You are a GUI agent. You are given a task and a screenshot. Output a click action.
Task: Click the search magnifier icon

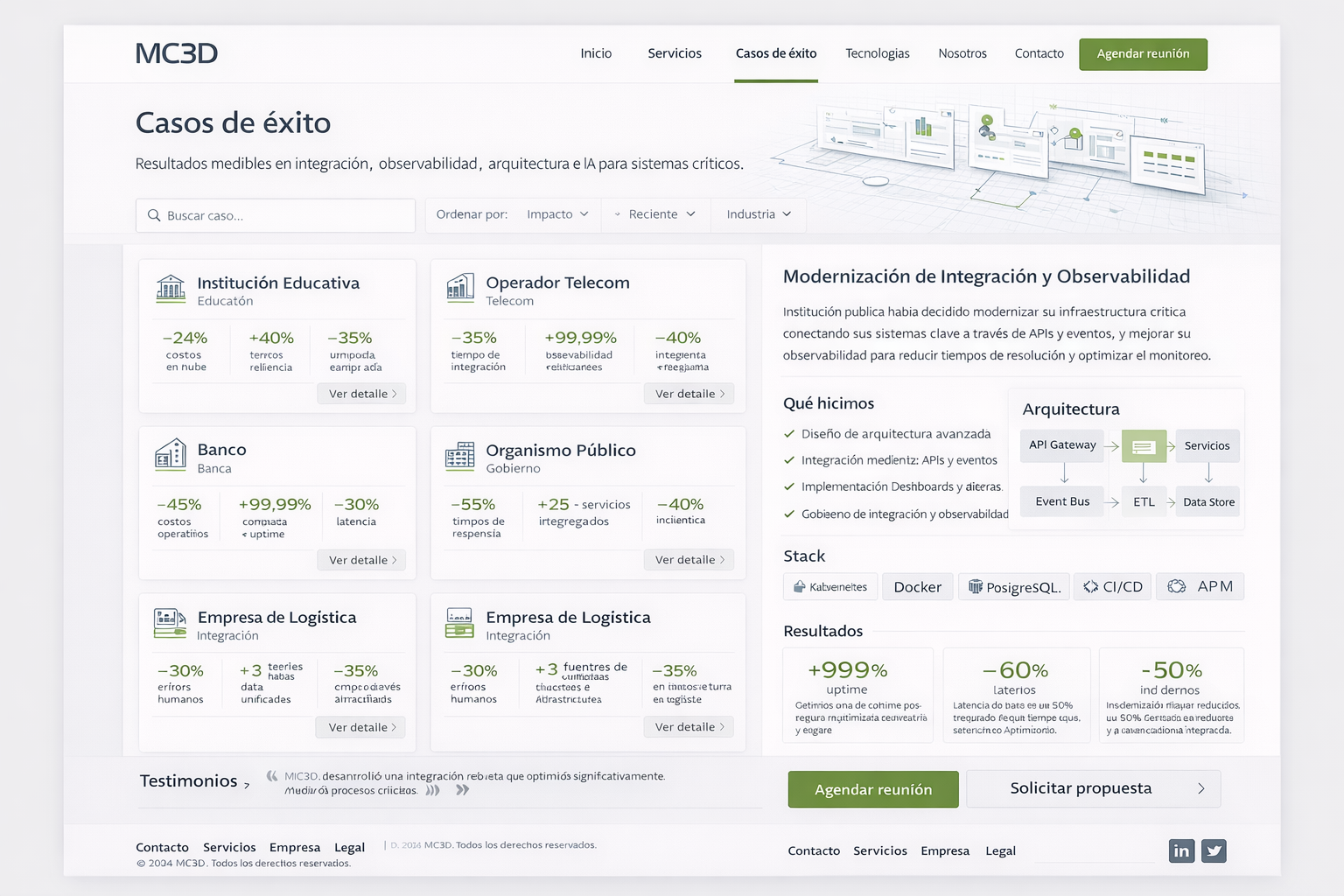(154, 215)
